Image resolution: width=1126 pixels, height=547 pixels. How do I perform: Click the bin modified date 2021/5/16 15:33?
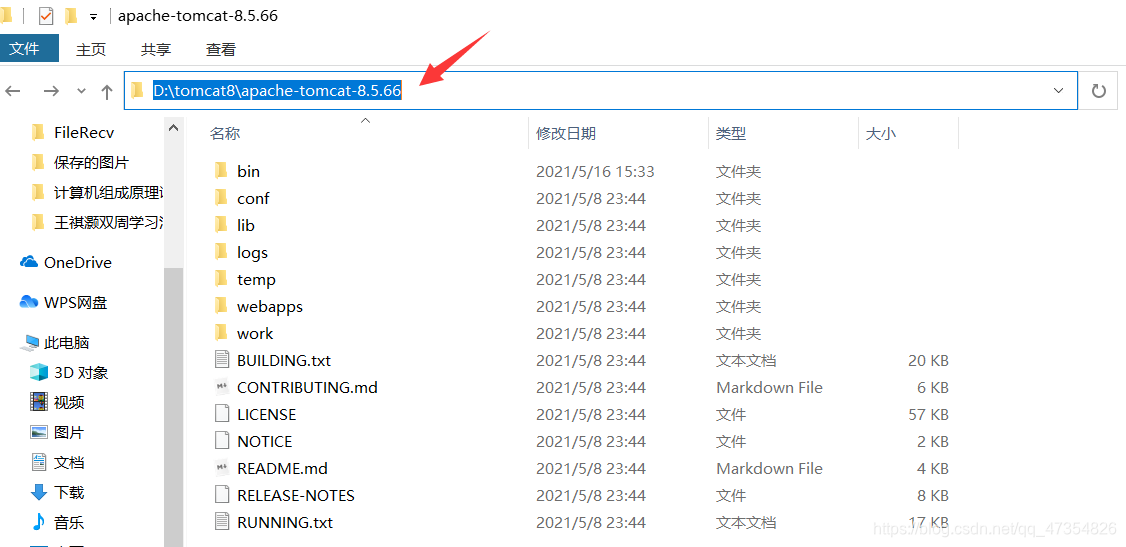595,172
